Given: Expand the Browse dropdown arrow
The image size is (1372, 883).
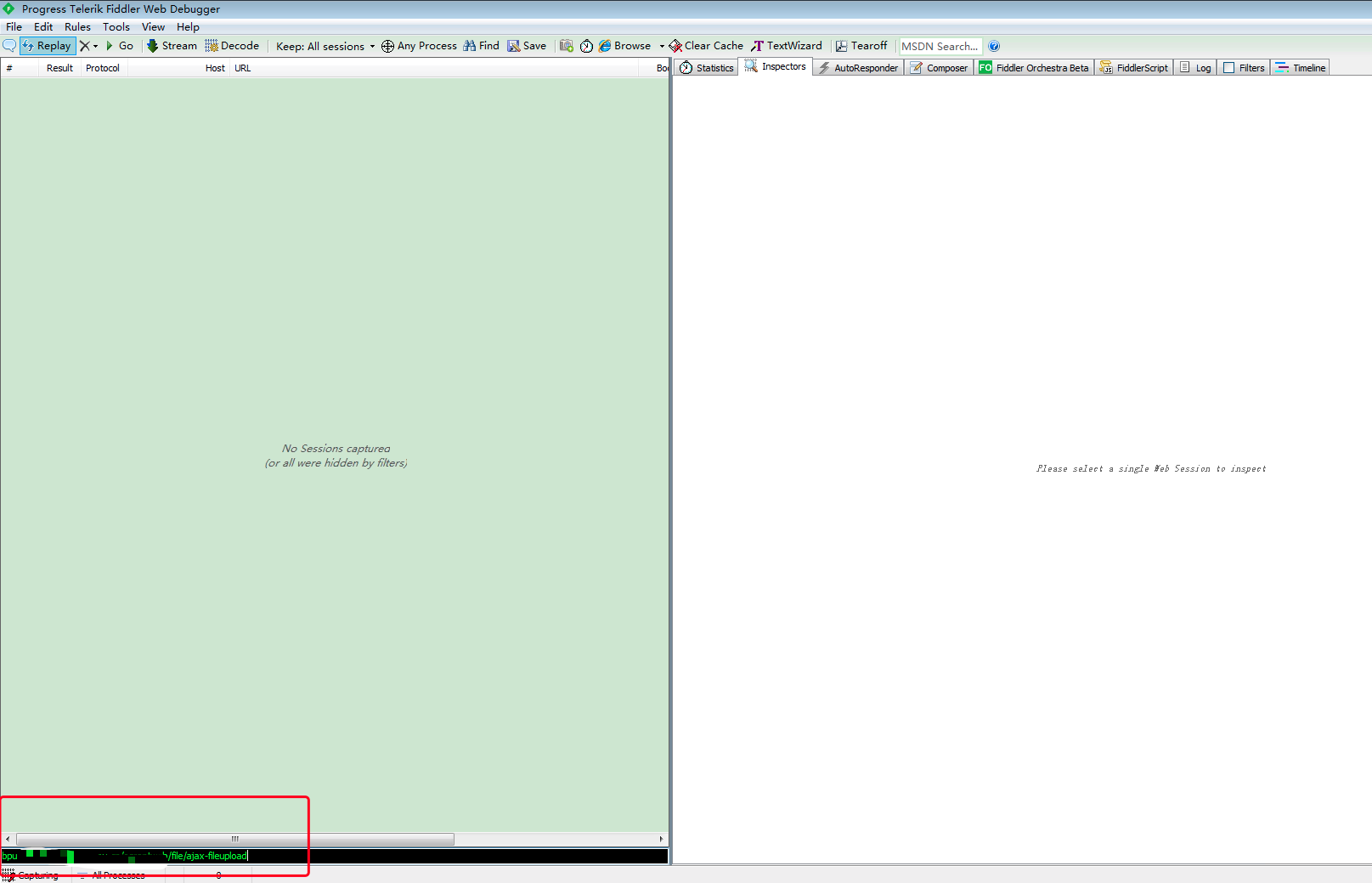Looking at the screenshot, I should [662, 46].
